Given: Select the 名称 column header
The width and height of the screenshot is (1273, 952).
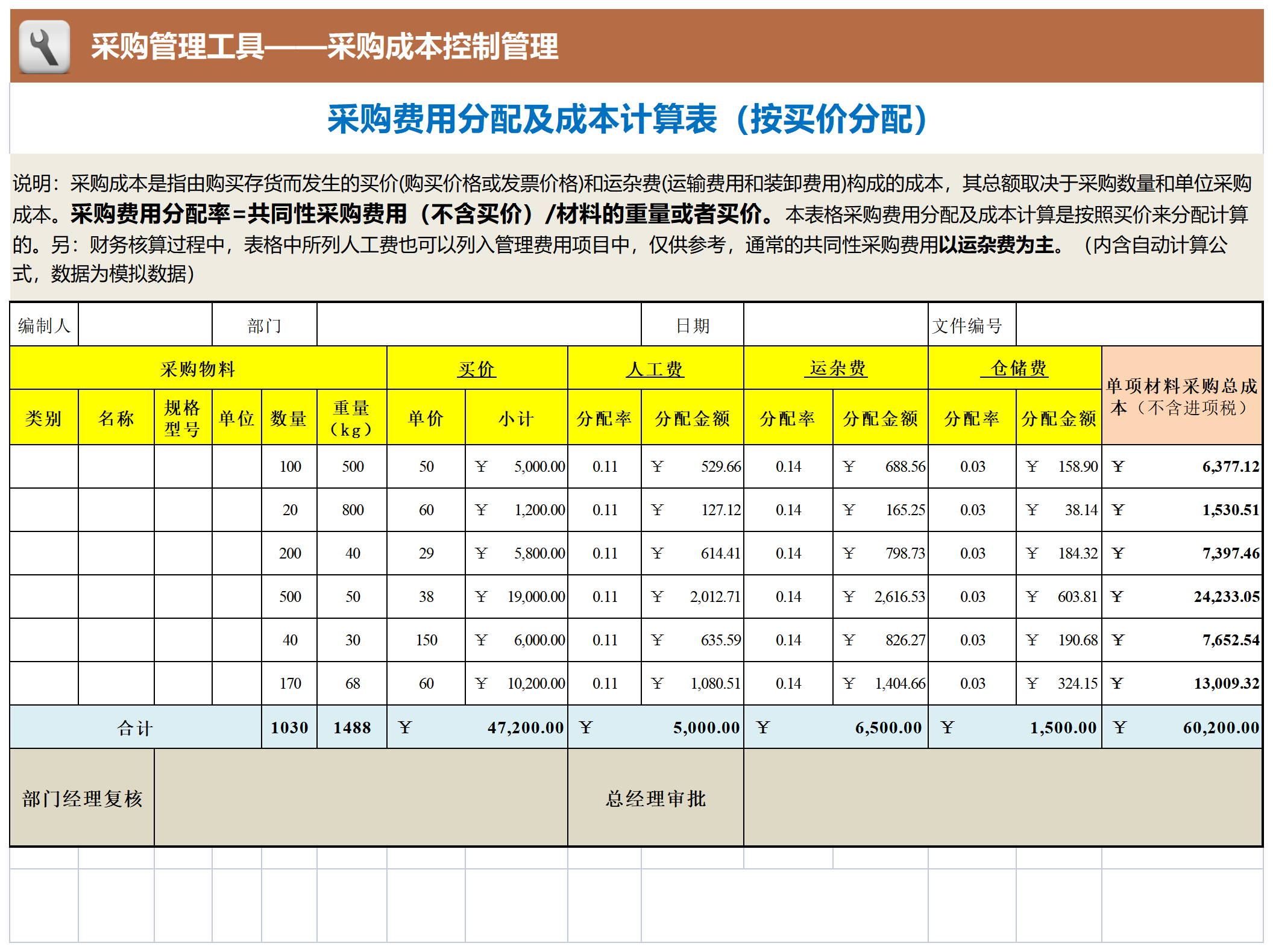Looking at the screenshot, I should [116, 418].
